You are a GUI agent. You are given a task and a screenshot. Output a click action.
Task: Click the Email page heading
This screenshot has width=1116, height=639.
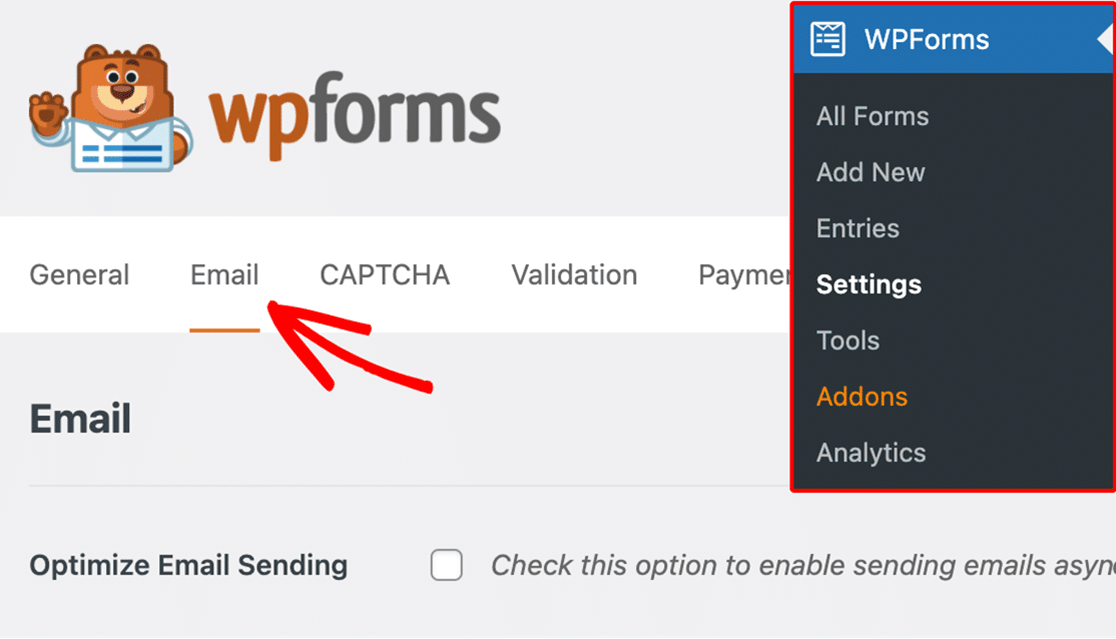(x=79, y=419)
